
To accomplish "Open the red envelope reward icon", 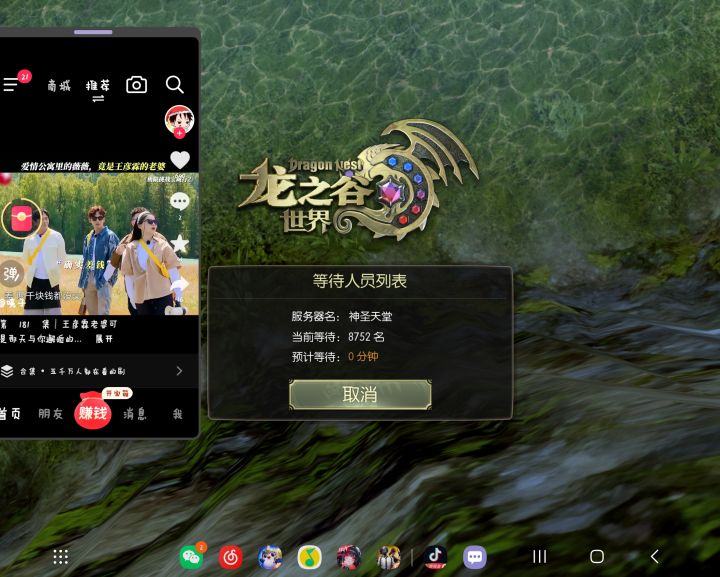I will (x=22, y=218).
